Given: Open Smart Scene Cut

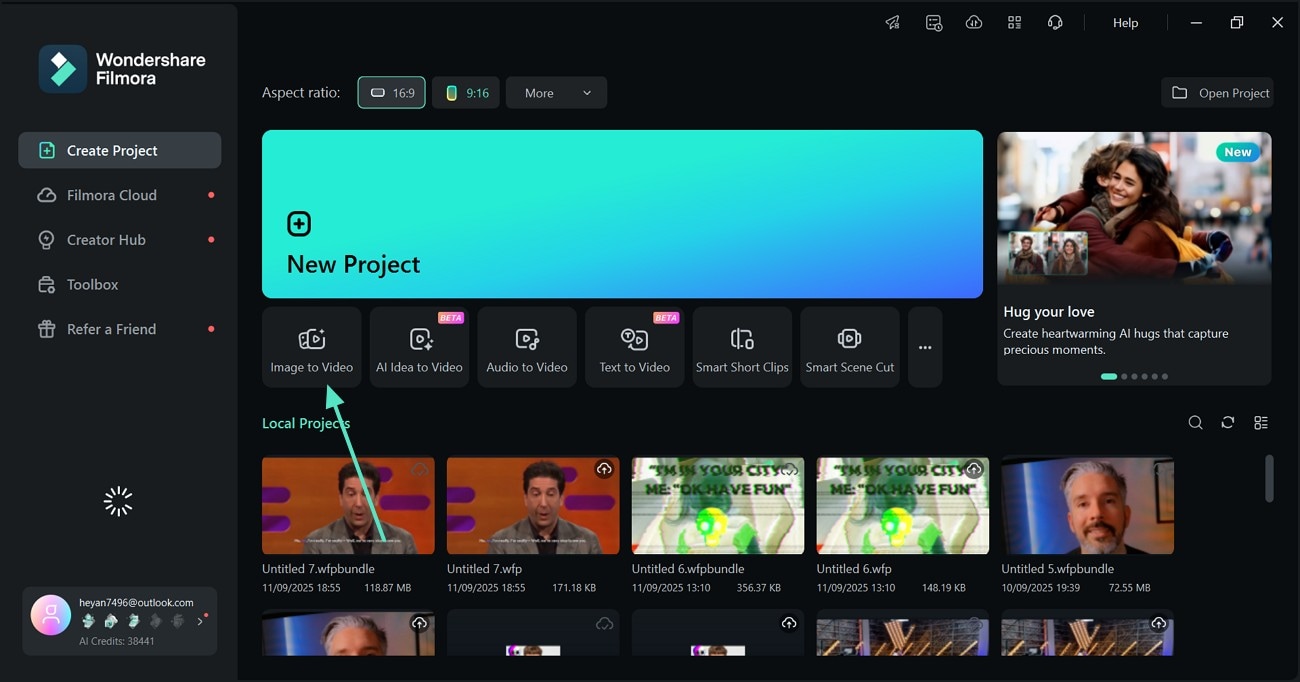Looking at the screenshot, I should [849, 346].
